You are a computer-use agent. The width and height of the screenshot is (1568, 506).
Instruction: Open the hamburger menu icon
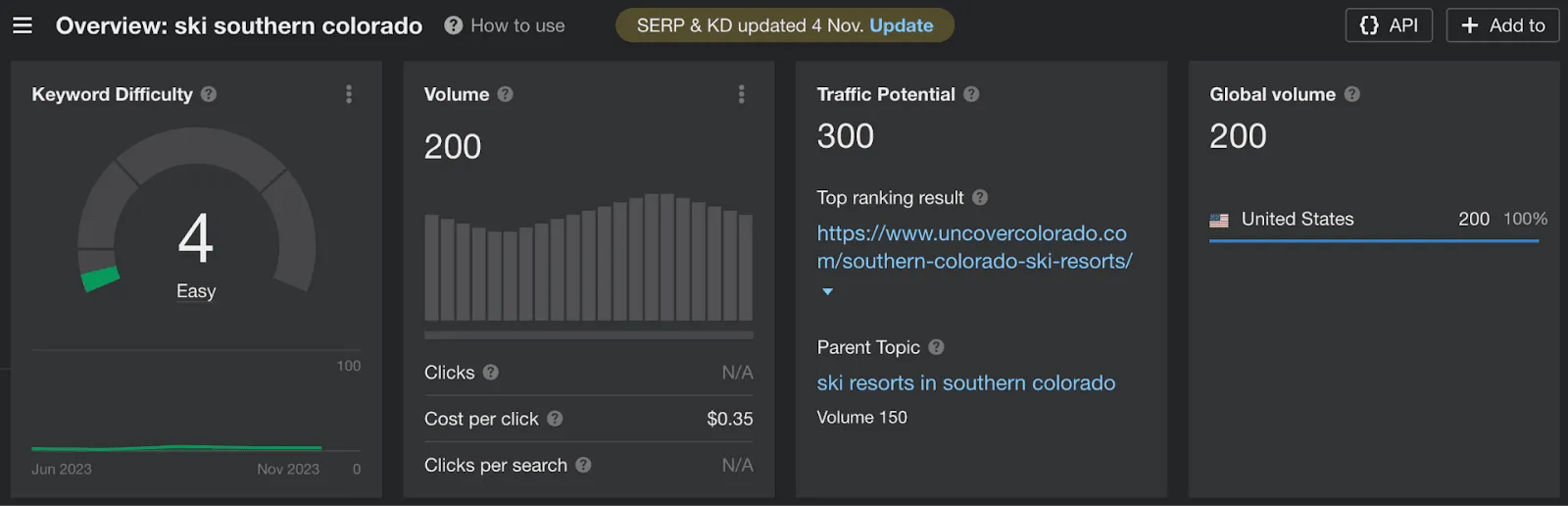click(23, 25)
